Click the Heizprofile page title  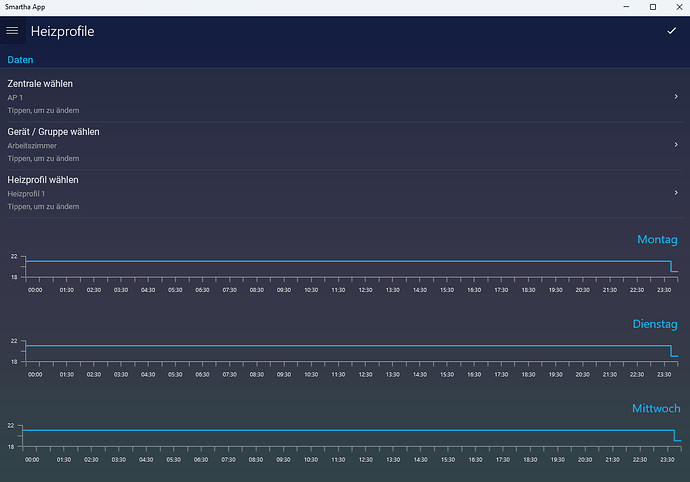(x=62, y=31)
